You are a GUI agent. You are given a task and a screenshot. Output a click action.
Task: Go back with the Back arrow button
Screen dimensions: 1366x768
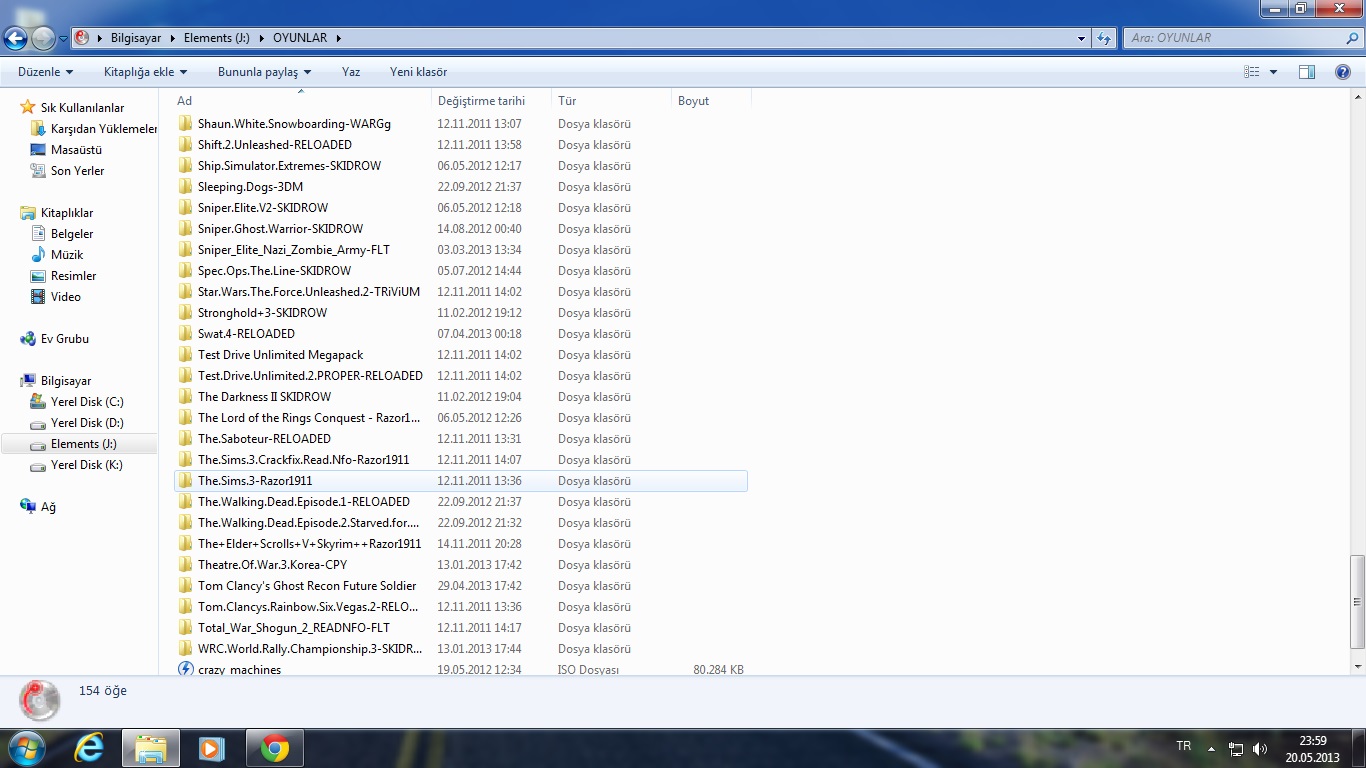15,38
